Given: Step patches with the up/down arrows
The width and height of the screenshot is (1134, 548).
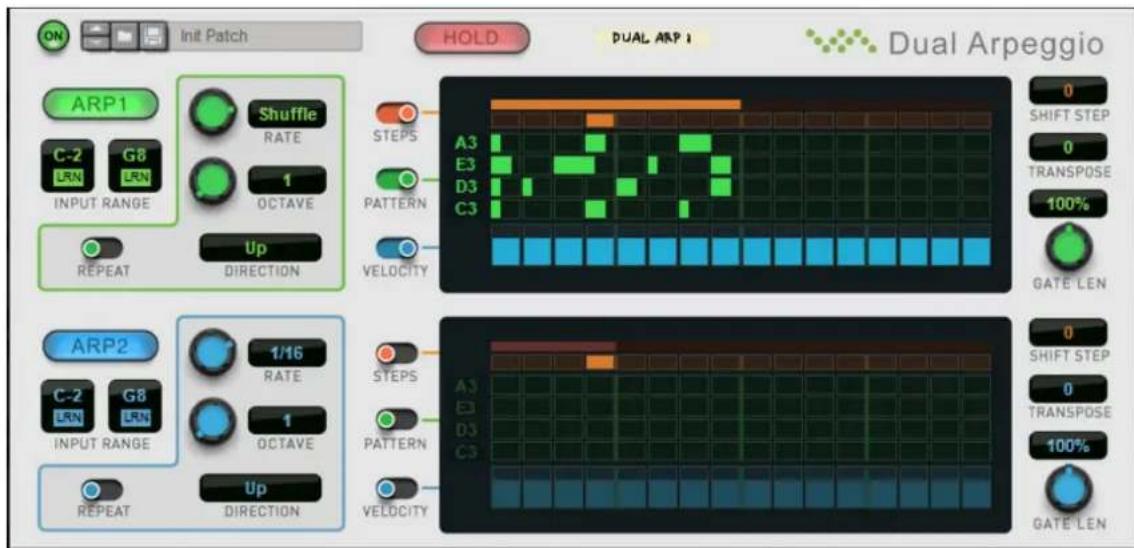Looking at the screenshot, I should (x=95, y=35).
